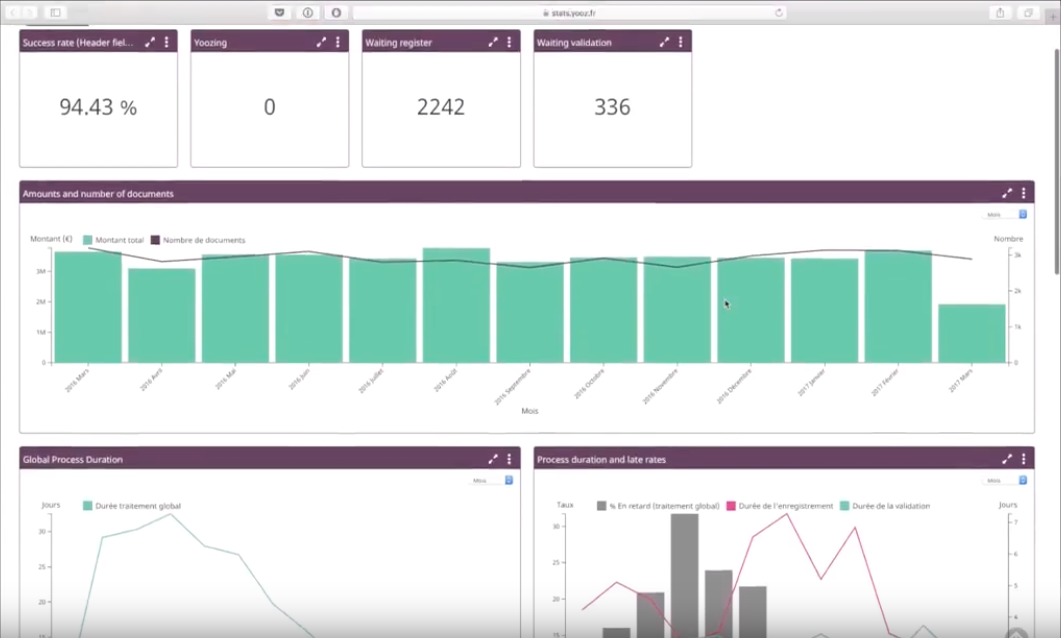Show all Safari tabs overview

pyautogui.click(x=1028, y=13)
